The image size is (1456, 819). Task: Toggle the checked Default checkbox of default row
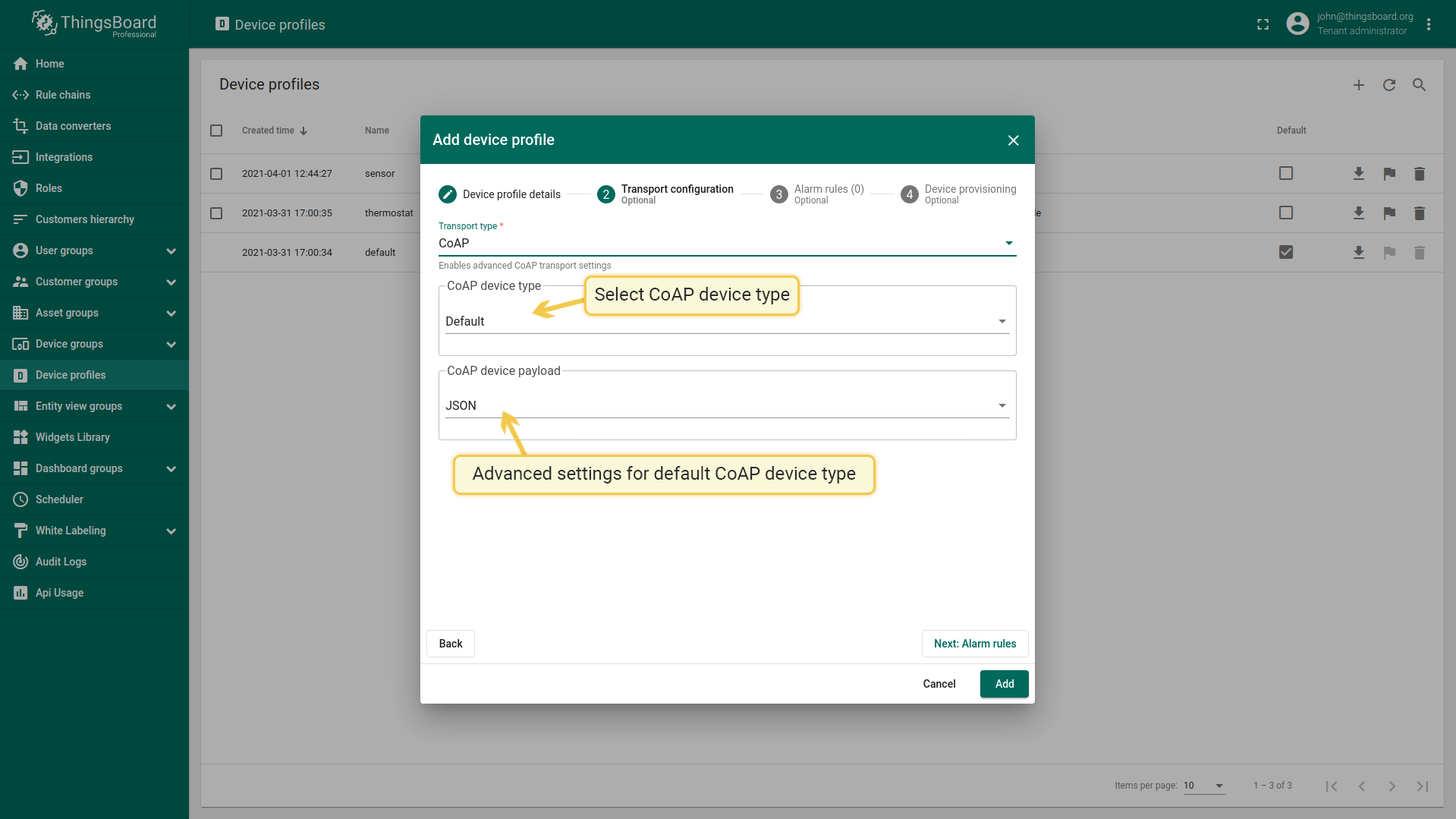[1286, 252]
